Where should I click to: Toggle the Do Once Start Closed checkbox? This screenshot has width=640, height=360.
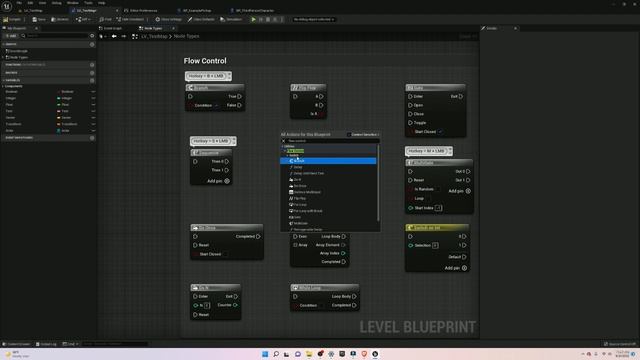225,254
